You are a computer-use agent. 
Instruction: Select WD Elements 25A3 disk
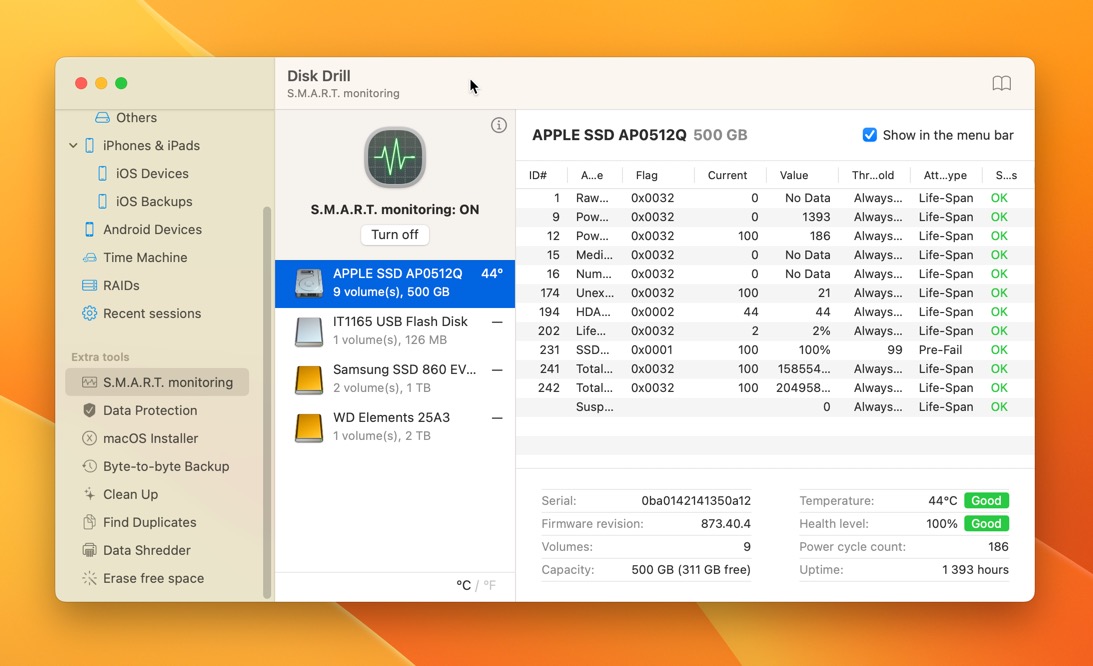point(395,427)
